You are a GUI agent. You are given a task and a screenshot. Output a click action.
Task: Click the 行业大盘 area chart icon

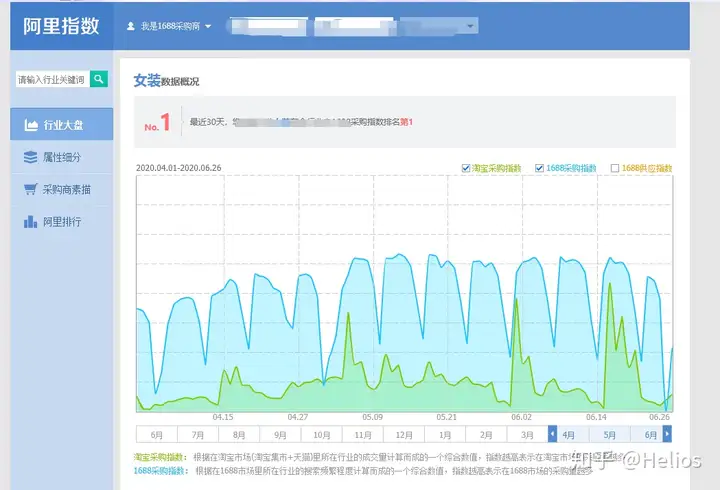click(x=31, y=124)
